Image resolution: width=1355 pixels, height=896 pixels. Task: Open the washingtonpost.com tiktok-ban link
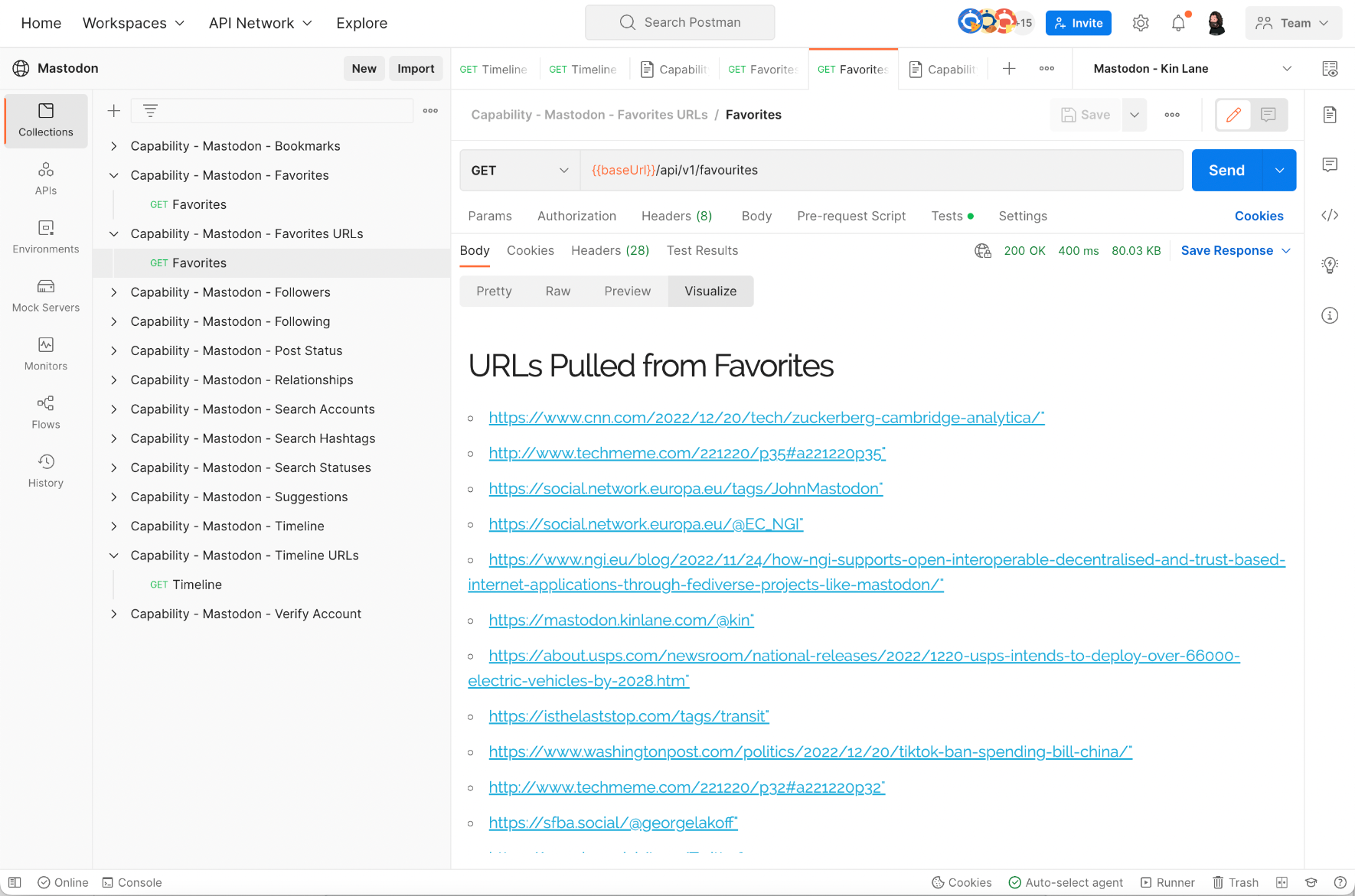coord(810,752)
